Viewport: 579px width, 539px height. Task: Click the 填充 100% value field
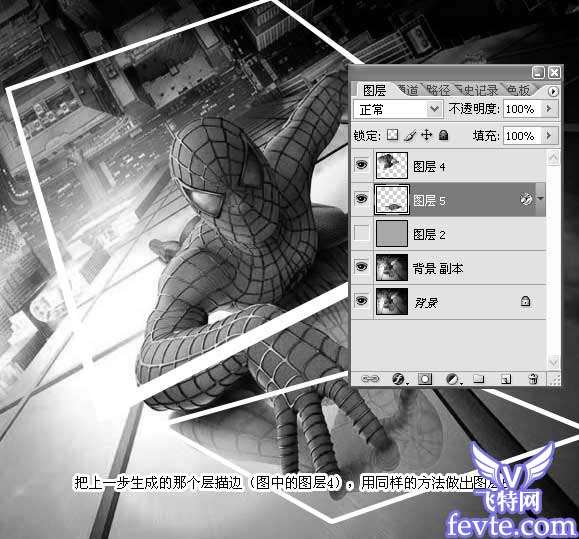(x=522, y=136)
